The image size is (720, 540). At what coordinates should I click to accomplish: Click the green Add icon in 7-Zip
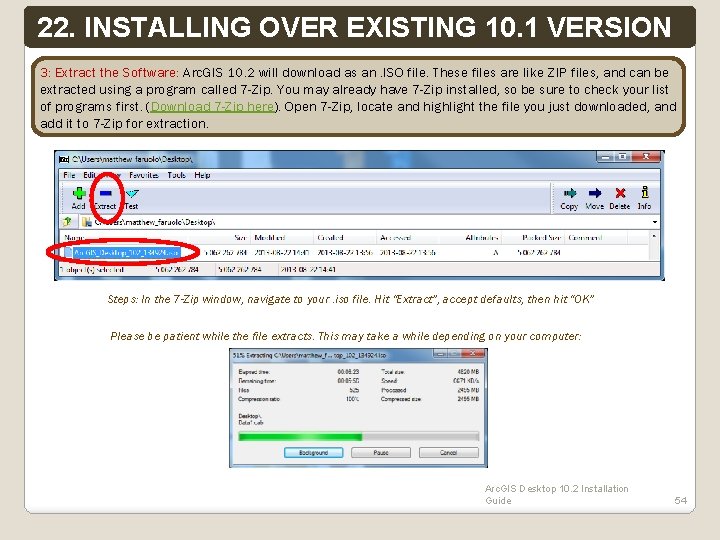click(x=79, y=193)
